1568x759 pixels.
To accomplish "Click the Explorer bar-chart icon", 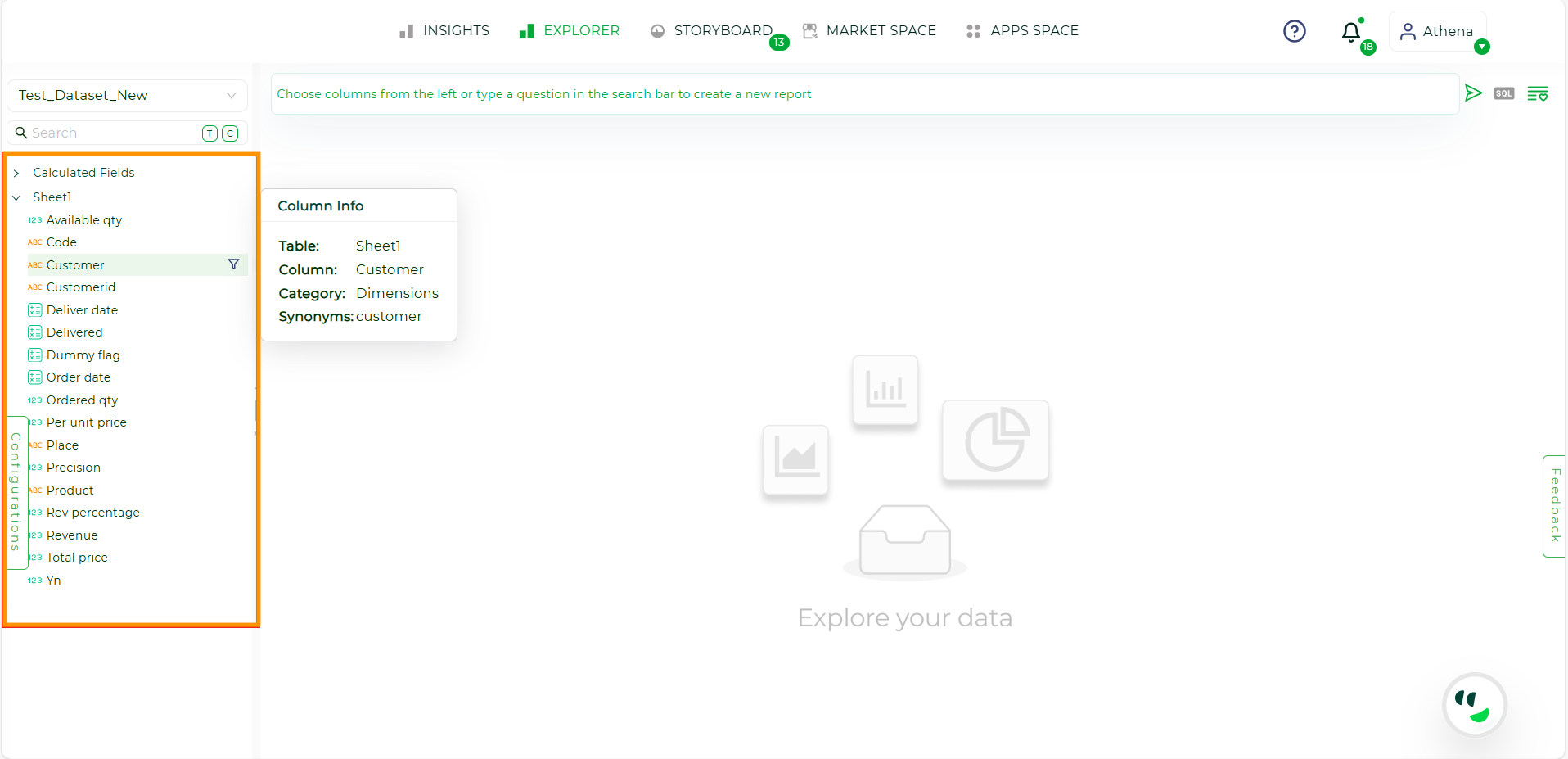I will click(526, 30).
